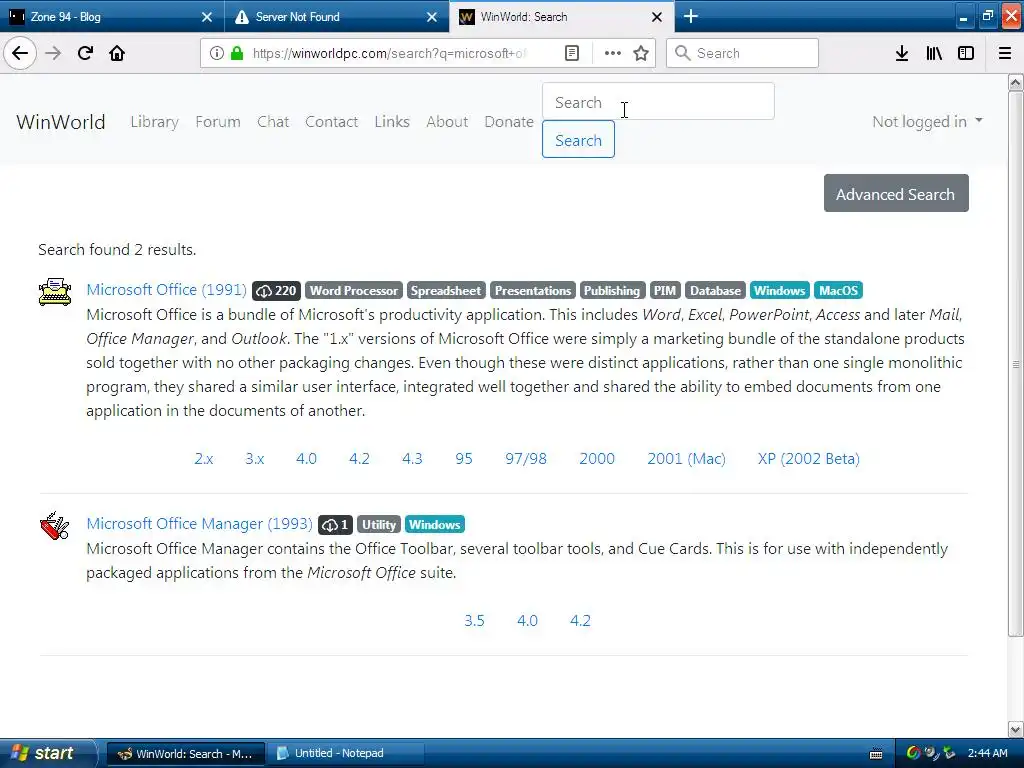Click the page scrollbar down arrow
The image size is (1024, 768).
[x=1016, y=729]
